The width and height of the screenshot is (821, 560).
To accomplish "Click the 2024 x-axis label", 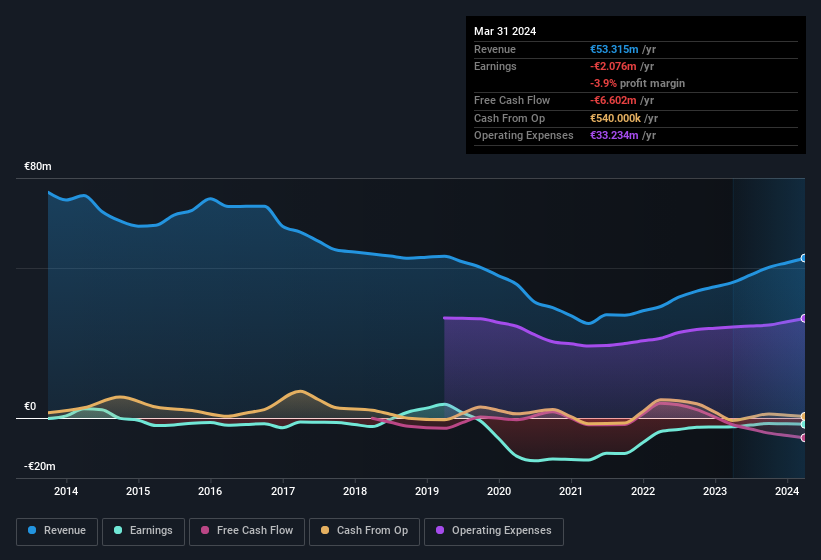I will coord(787,491).
